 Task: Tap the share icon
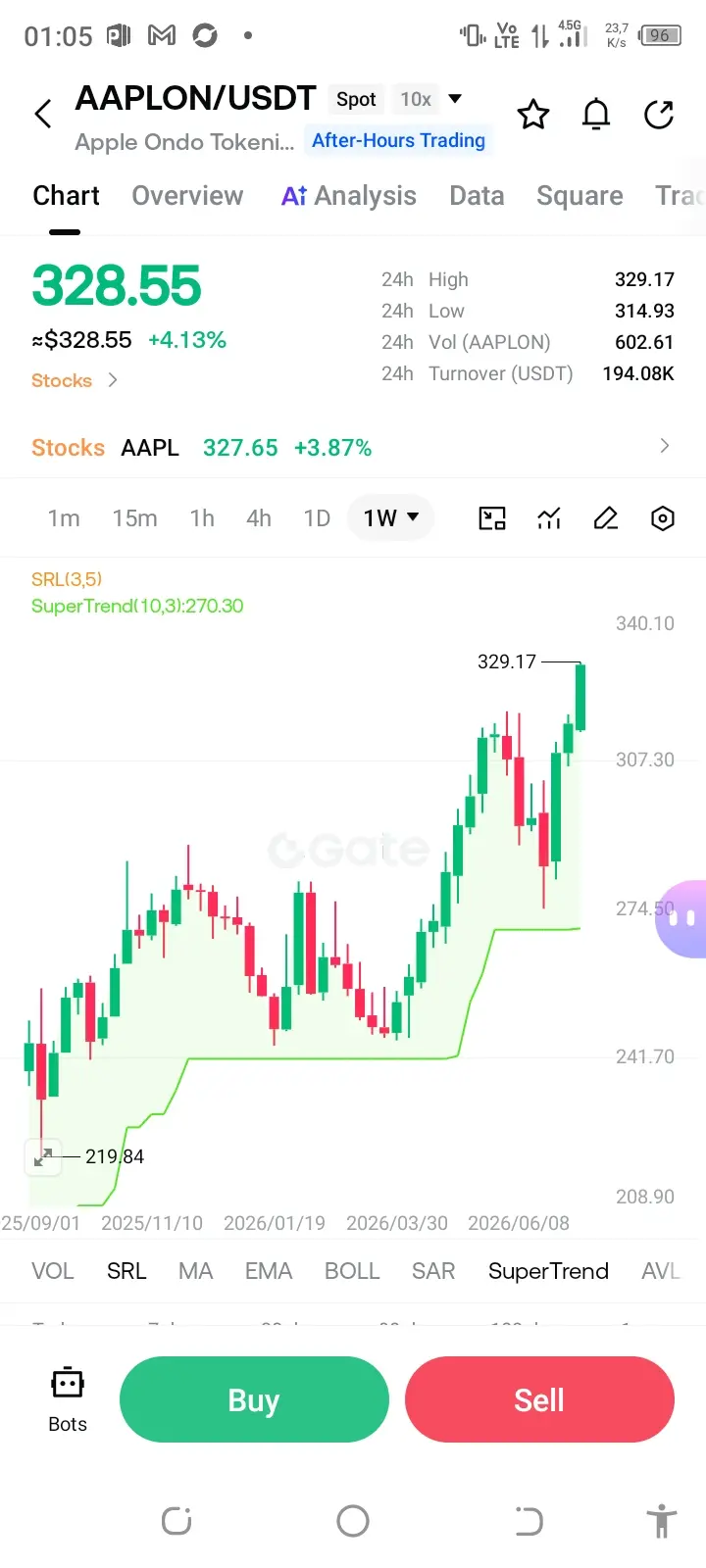click(x=659, y=115)
